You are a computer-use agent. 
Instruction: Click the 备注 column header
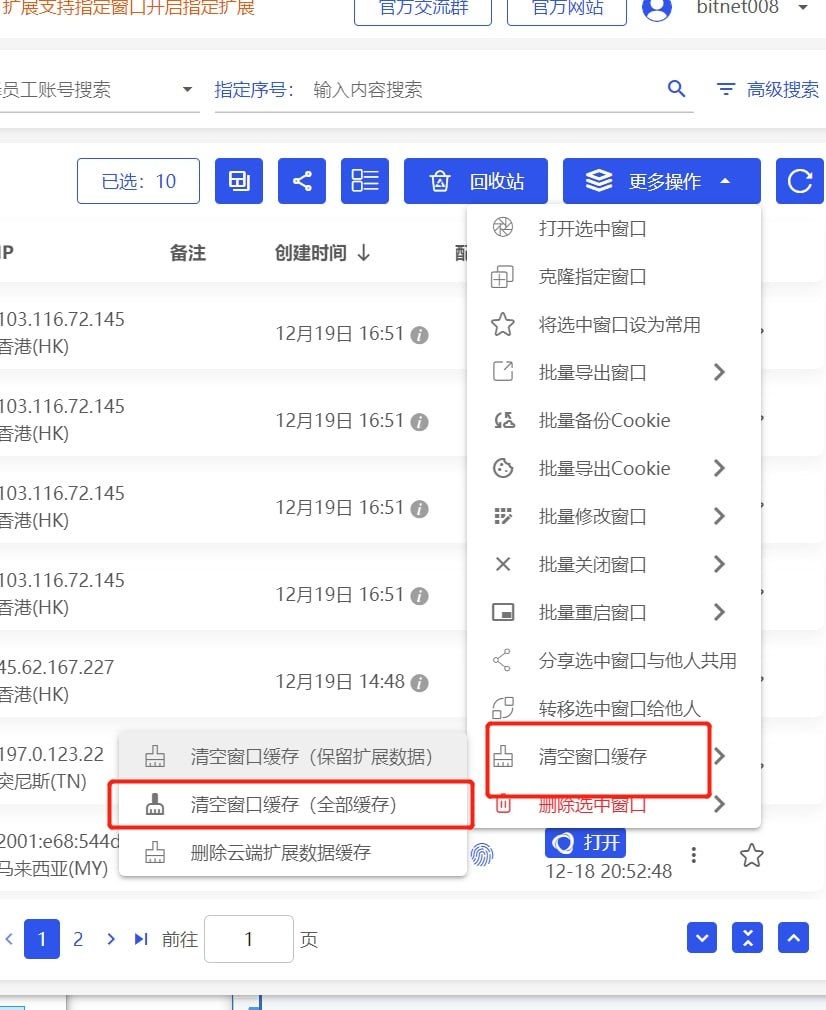(188, 252)
